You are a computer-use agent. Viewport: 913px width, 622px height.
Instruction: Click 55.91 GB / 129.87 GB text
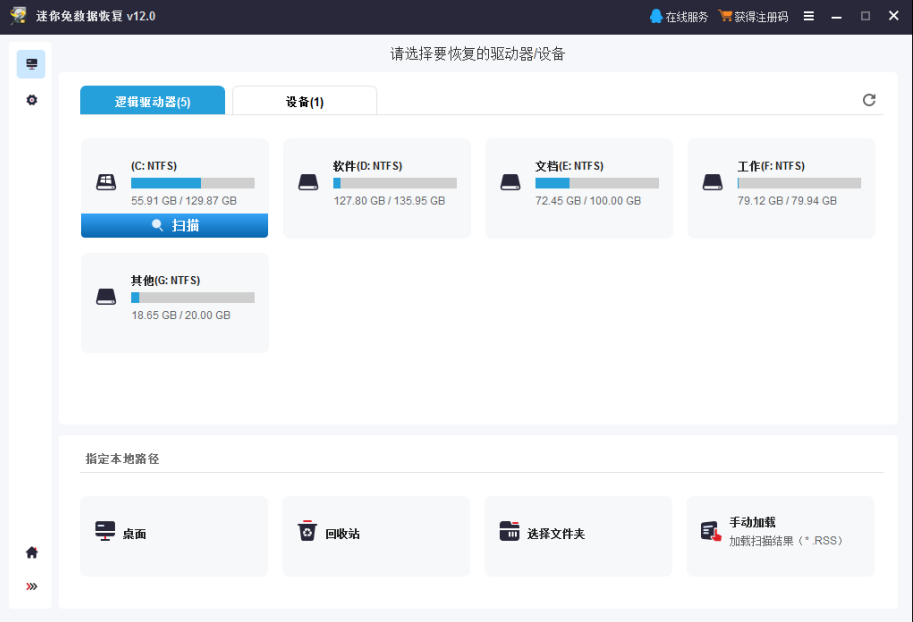[x=184, y=200]
